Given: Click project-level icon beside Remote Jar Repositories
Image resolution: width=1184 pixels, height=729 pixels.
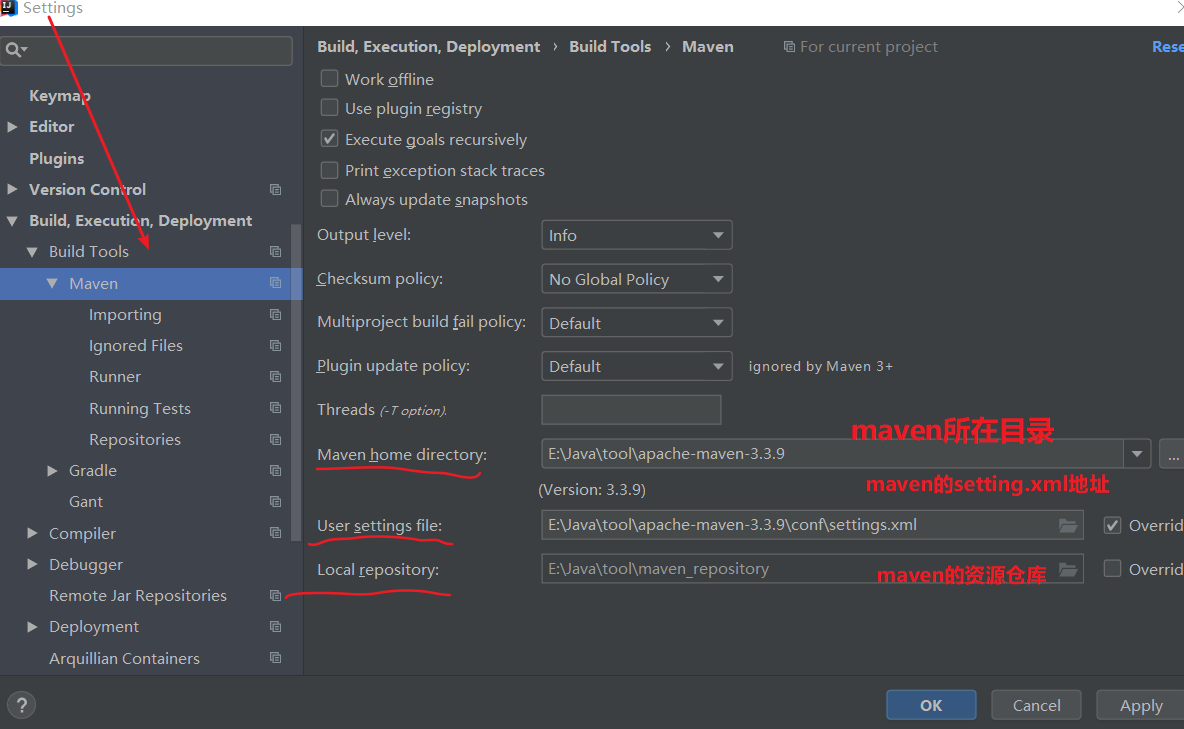Looking at the screenshot, I should click(x=276, y=596).
